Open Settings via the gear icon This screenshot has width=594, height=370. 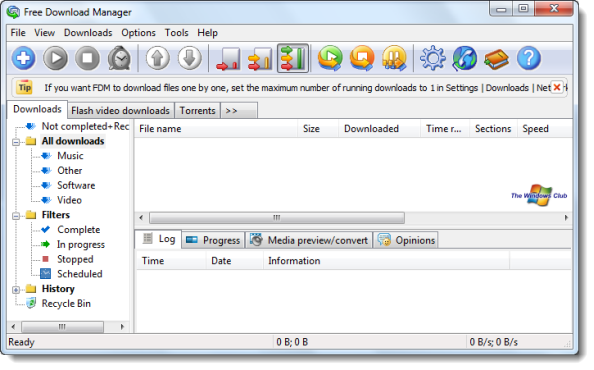433,59
